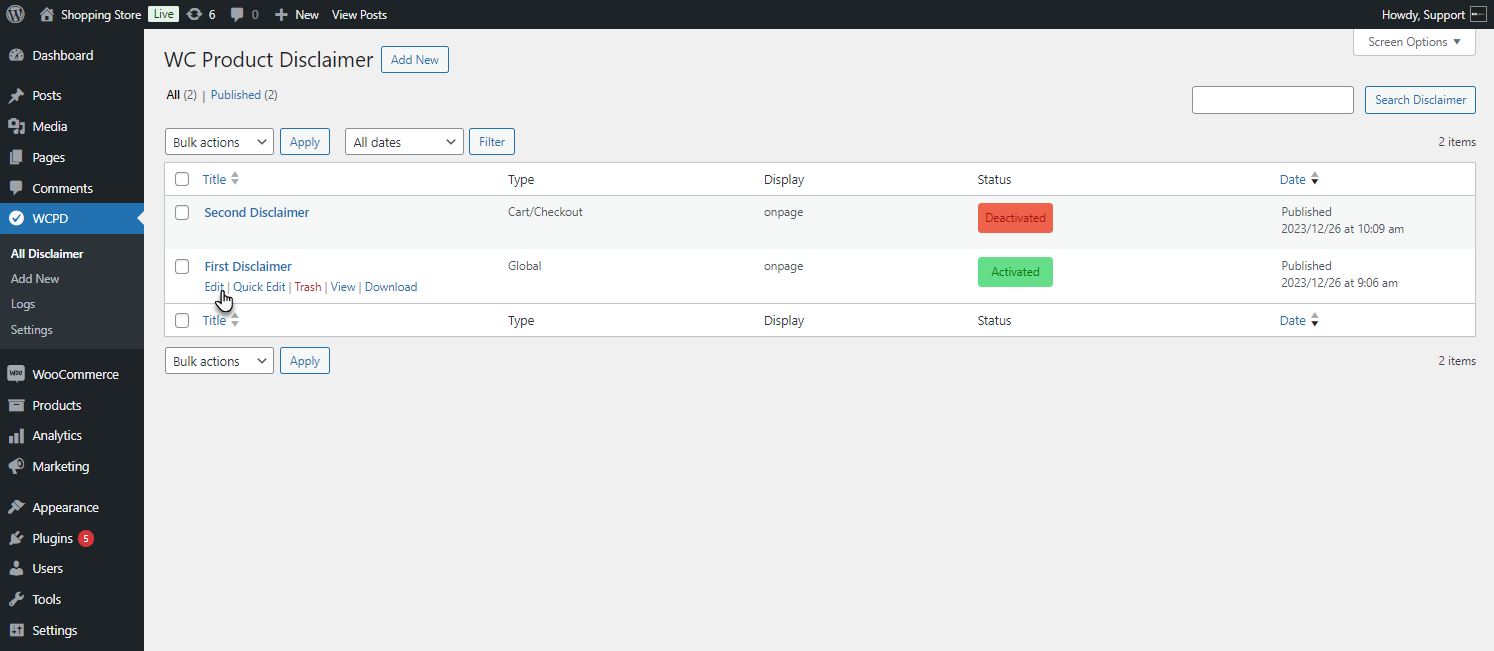Open All Disclaimer submenu item
This screenshot has width=1494, height=651.
click(47, 253)
